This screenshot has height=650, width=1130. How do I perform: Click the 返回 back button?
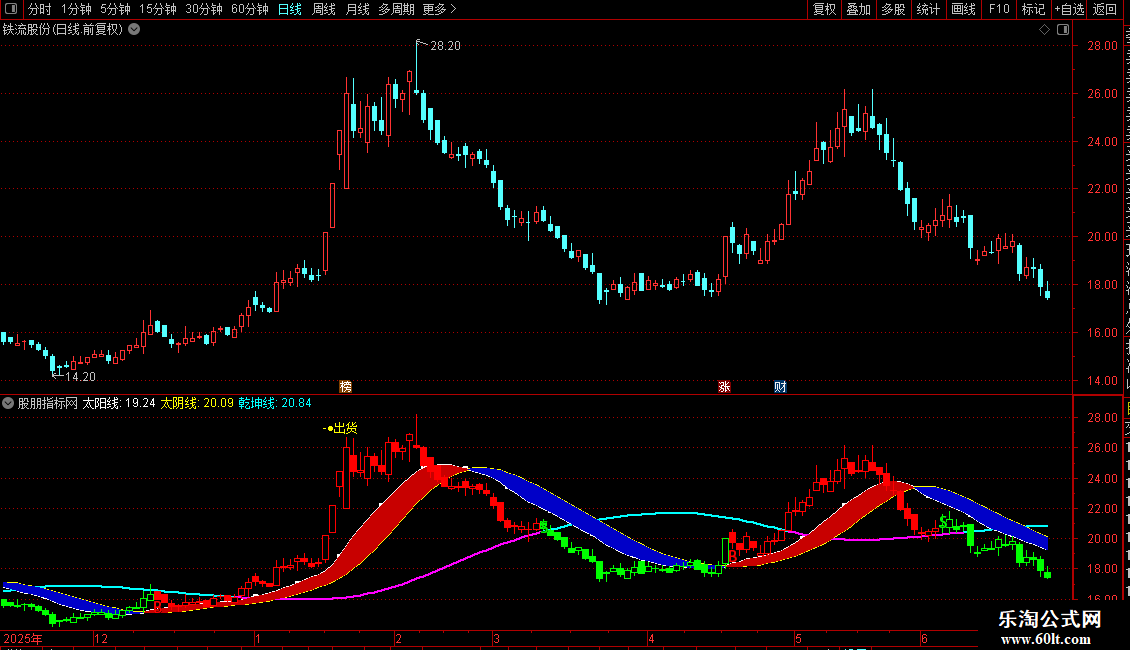1104,9
